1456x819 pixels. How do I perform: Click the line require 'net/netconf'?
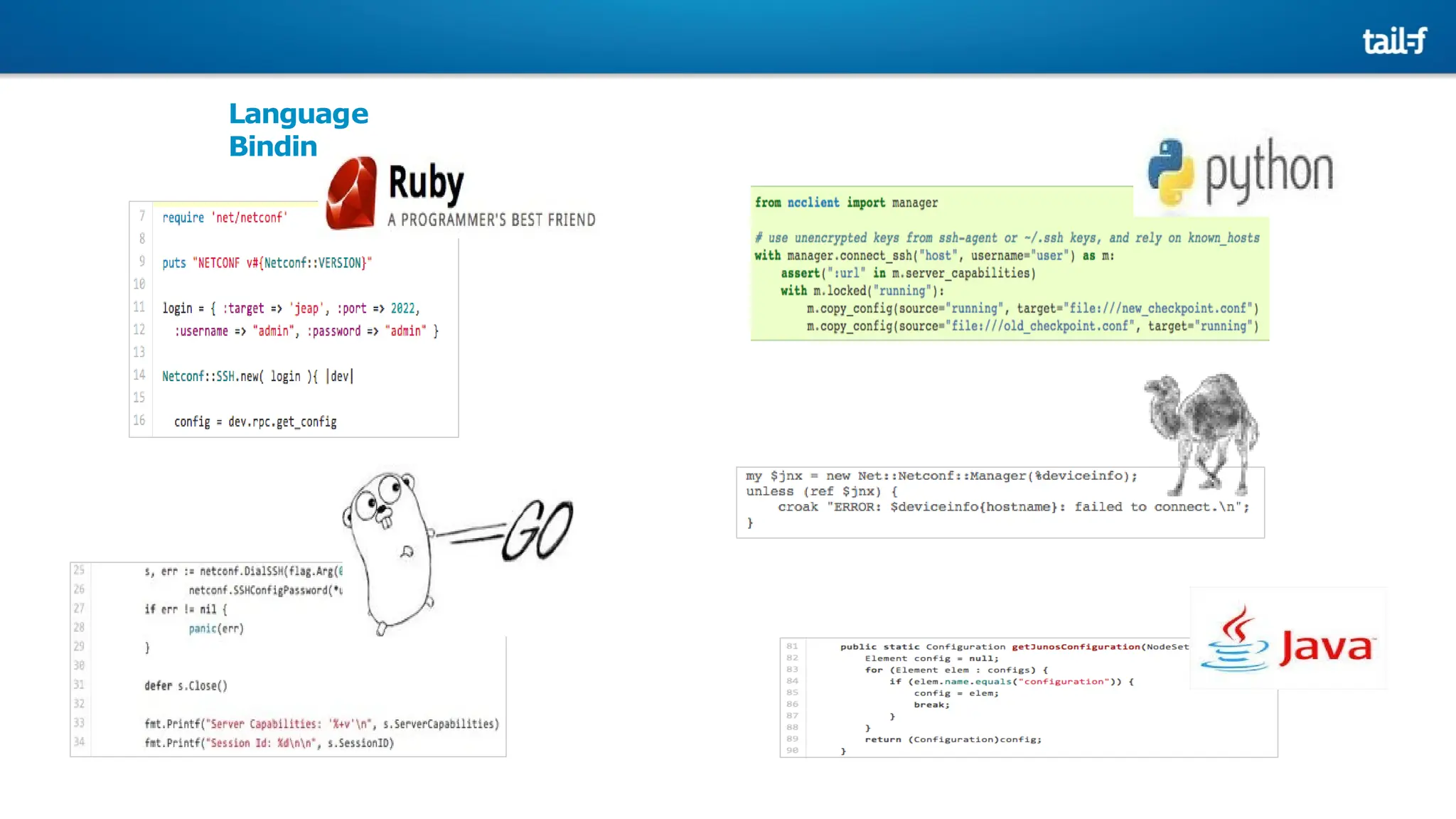click(225, 218)
